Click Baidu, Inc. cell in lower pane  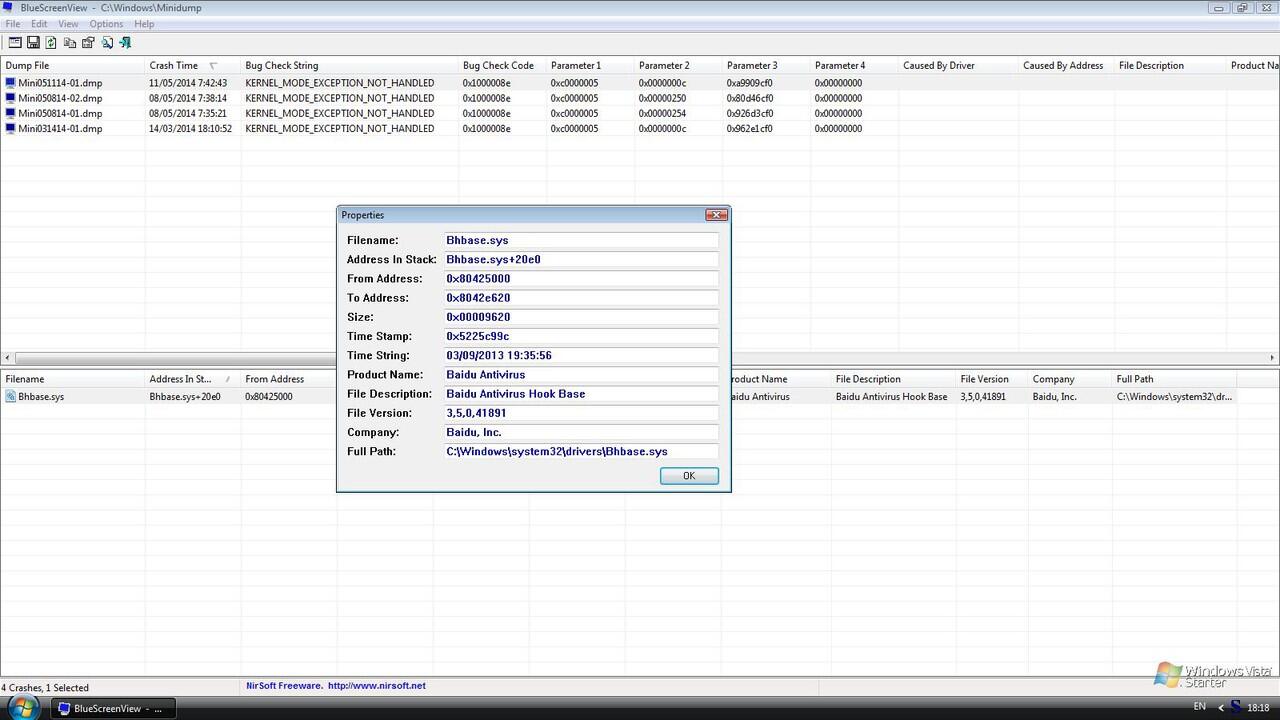1055,397
